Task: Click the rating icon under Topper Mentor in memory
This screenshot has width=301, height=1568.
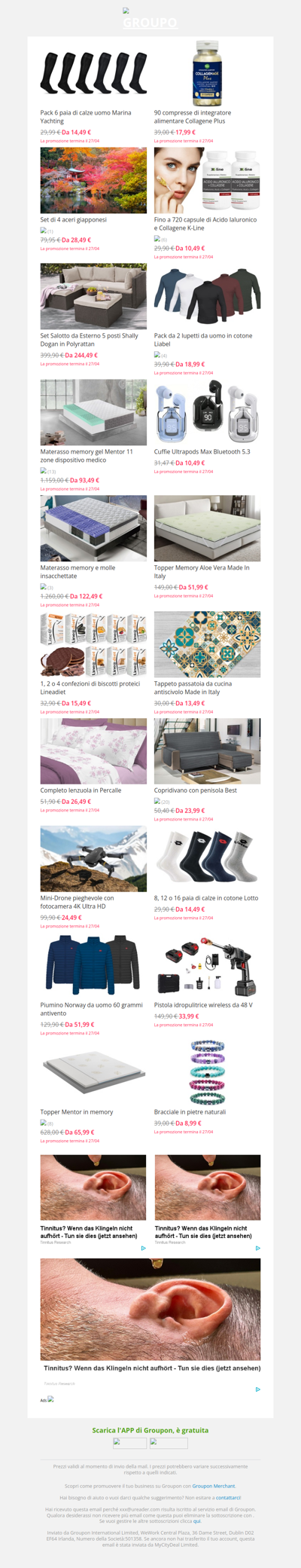Action: (43, 1123)
